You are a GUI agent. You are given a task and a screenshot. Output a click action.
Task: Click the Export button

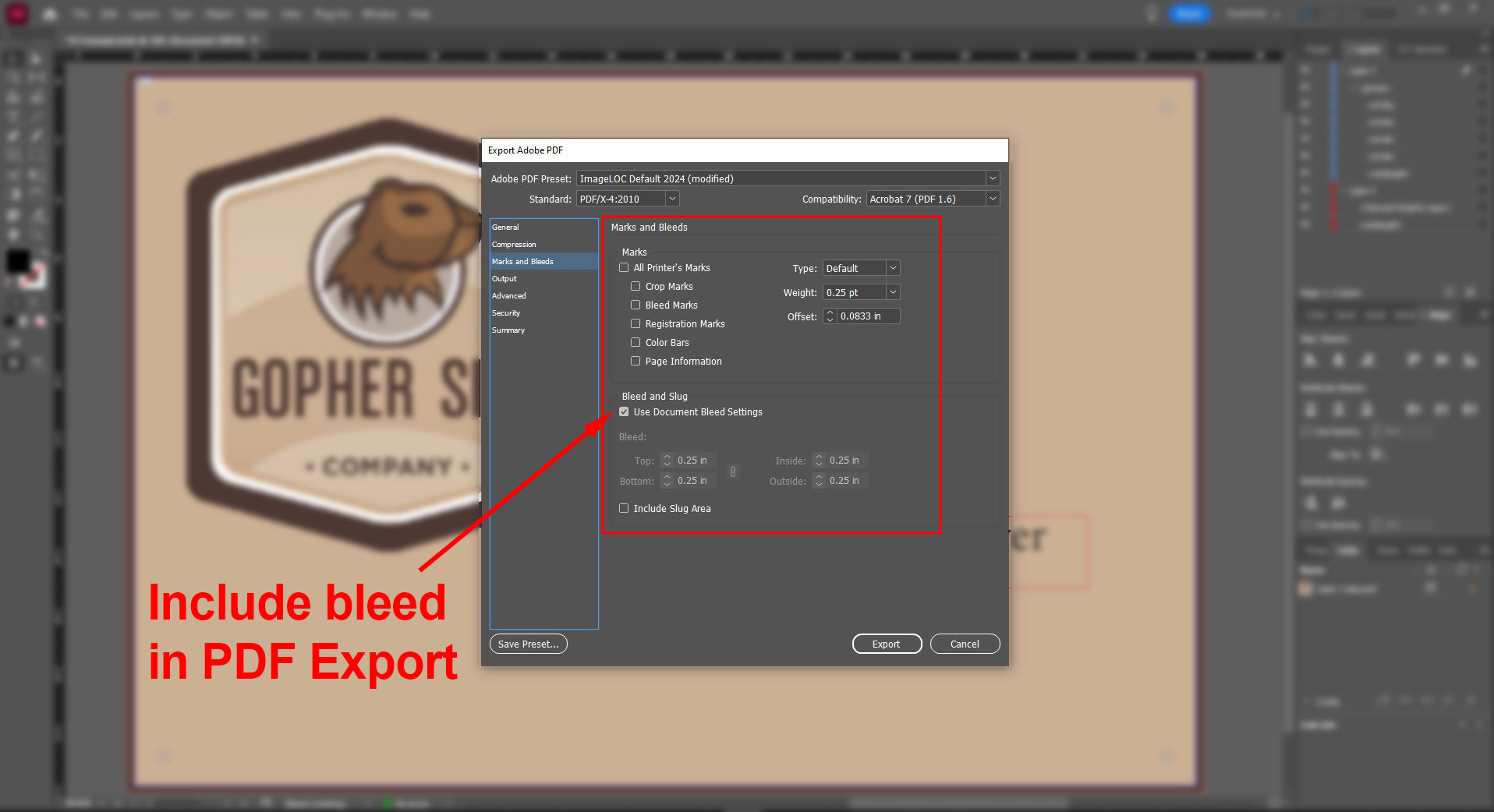pos(887,644)
